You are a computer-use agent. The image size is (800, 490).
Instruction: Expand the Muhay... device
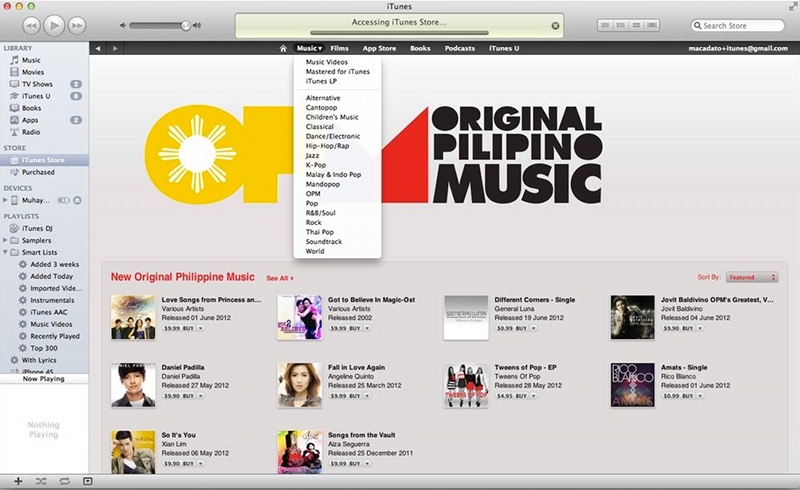point(5,200)
